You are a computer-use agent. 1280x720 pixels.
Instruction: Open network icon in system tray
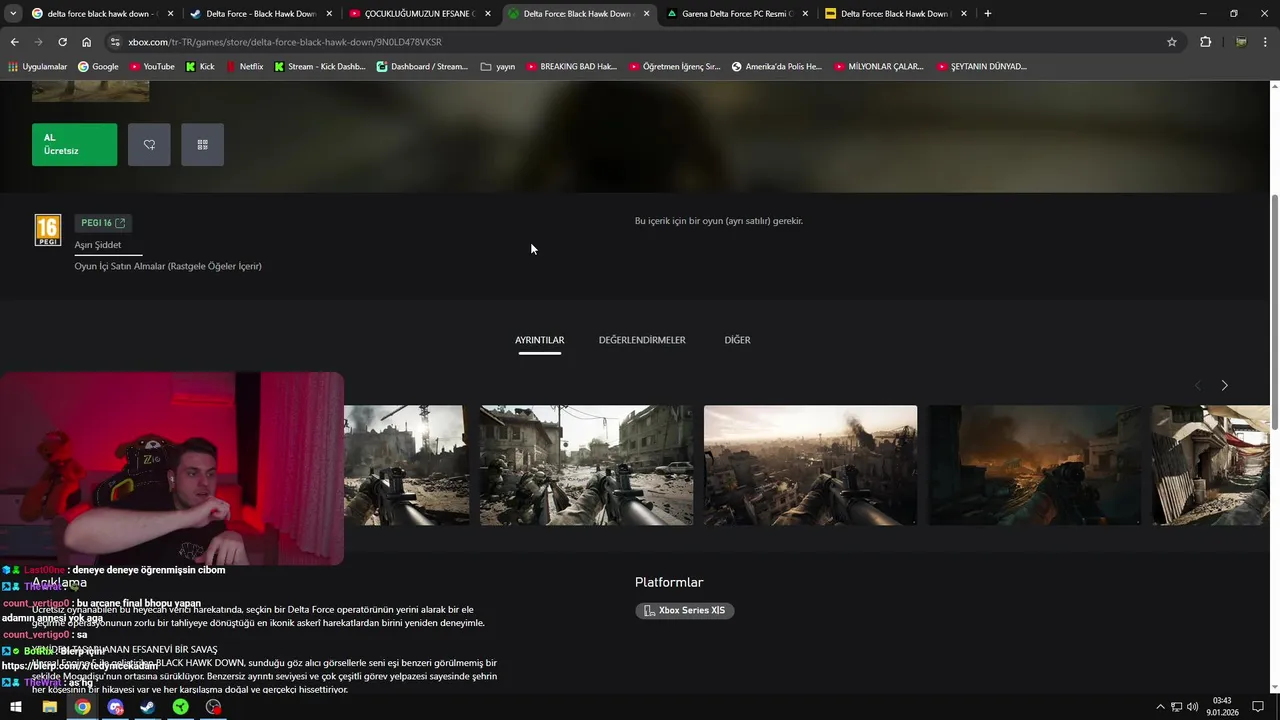(1176, 707)
